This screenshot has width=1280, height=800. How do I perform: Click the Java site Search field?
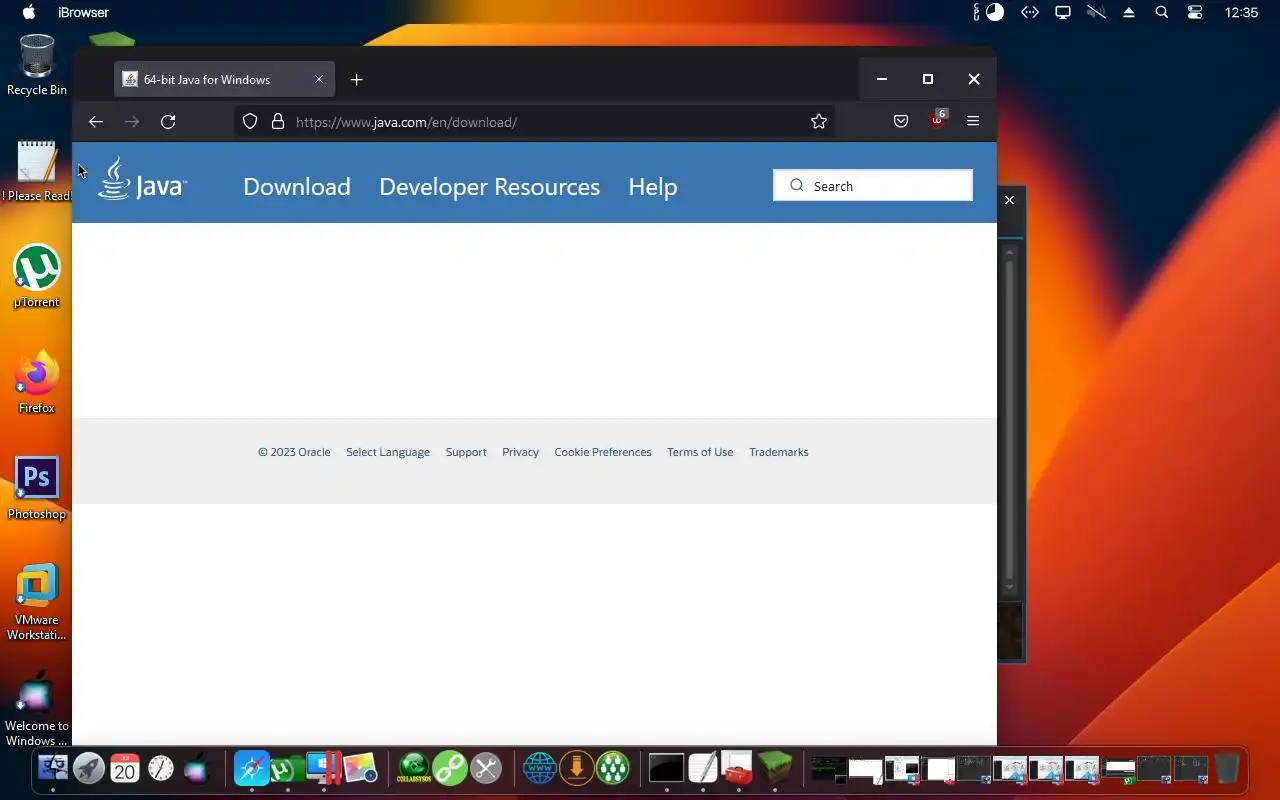(873, 186)
